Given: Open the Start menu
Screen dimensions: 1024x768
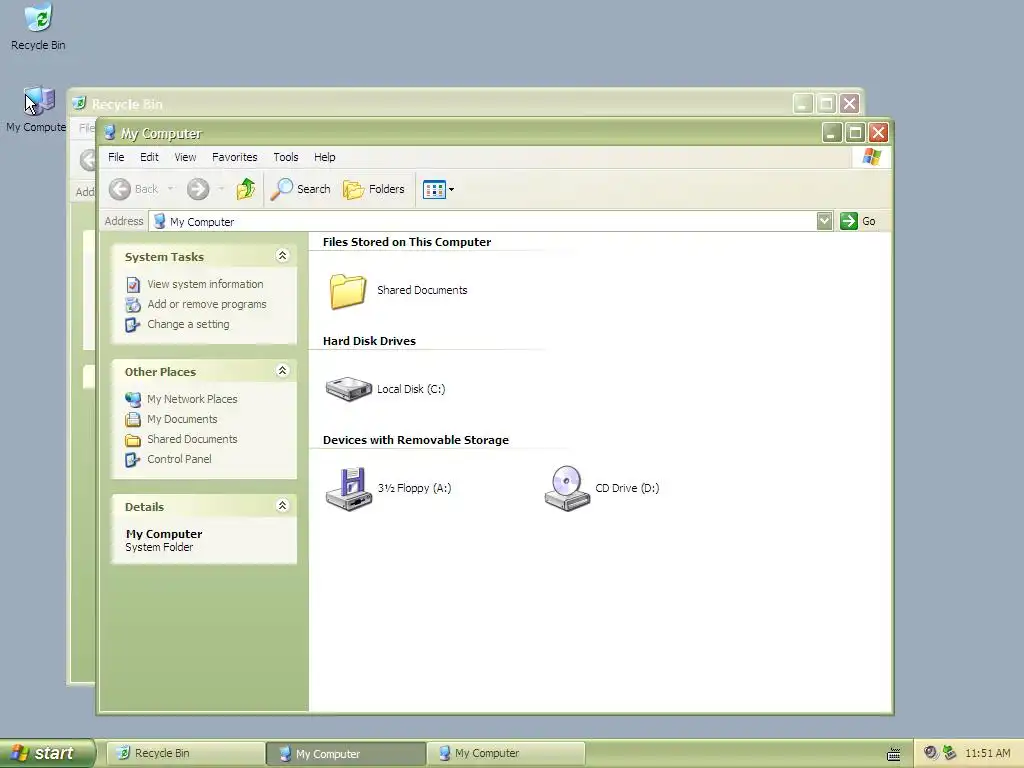Looking at the screenshot, I should 47,753.
